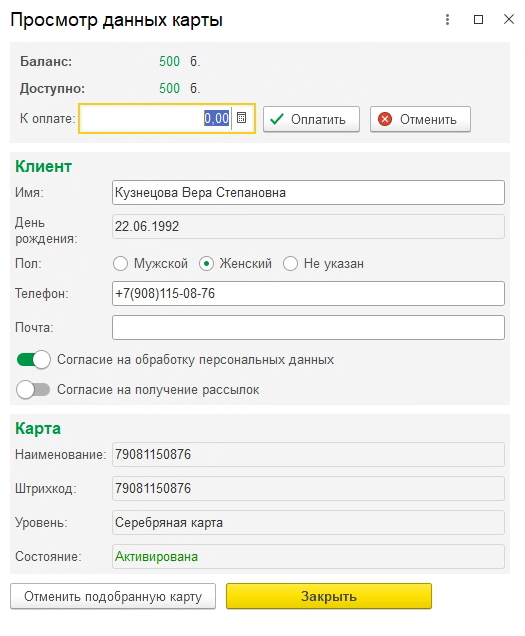Screen dimensions: 525x636
Task: Open the calculator icon in payment field
Action: [241, 118]
